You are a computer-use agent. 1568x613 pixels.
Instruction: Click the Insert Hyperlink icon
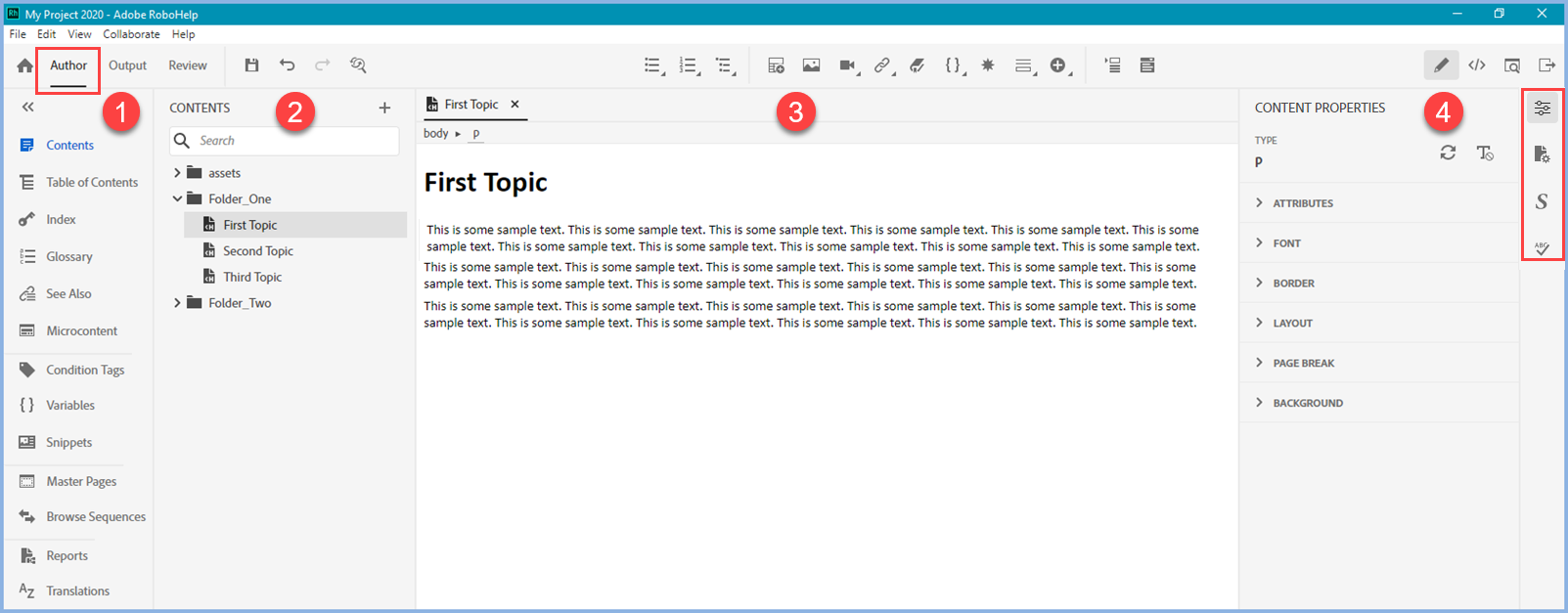(x=882, y=66)
